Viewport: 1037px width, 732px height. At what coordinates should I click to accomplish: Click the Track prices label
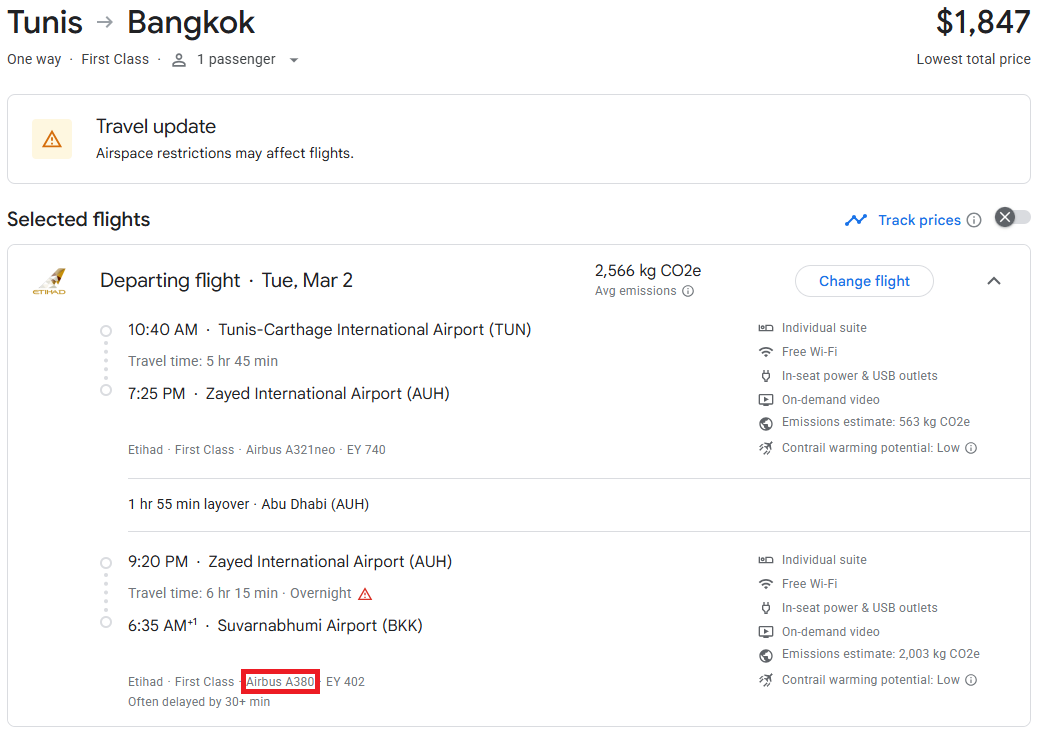click(x=919, y=220)
